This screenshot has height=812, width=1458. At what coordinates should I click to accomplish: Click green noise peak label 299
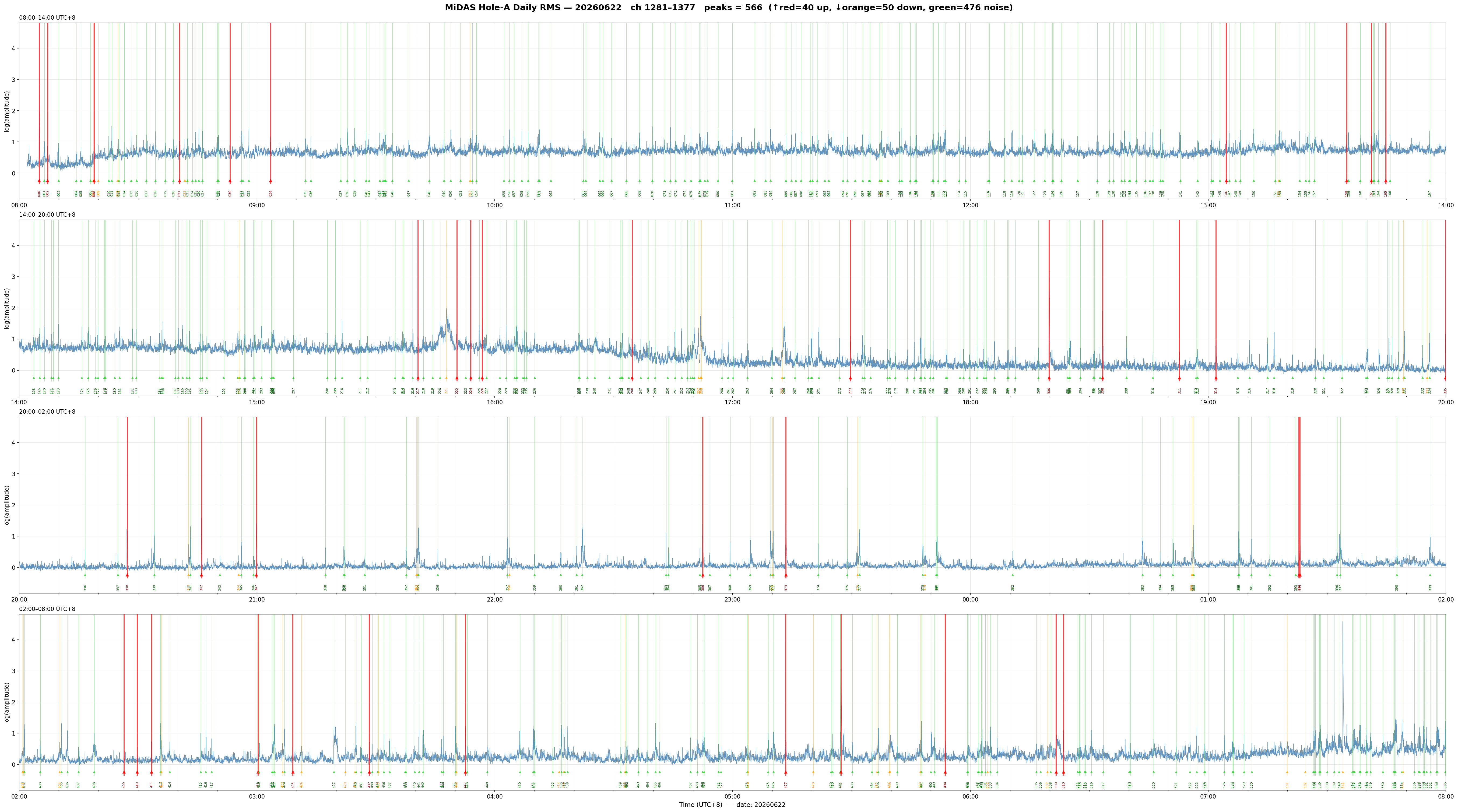tap(1039, 391)
